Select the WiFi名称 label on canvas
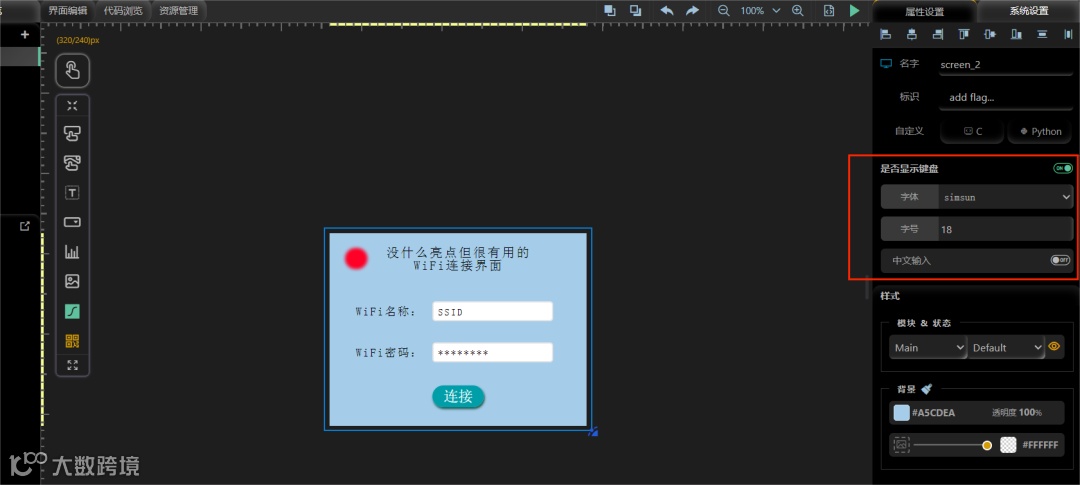This screenshot has width=1080, height=485. 386,312
